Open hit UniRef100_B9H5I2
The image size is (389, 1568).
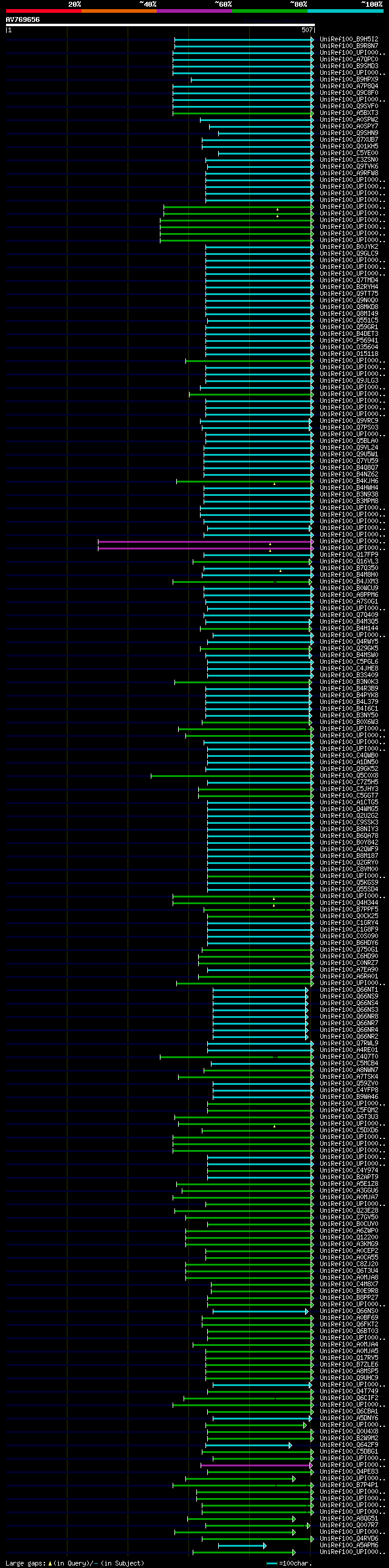[349, 40]
